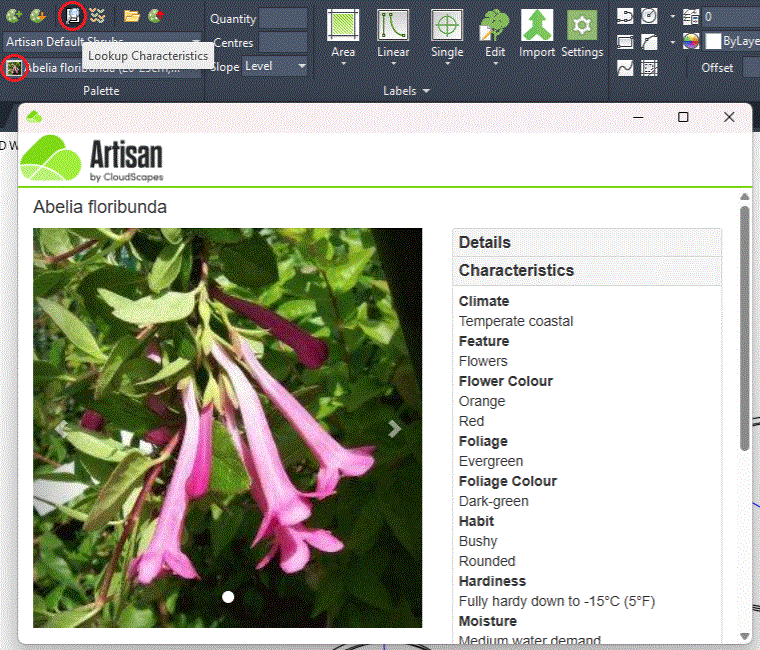Click the Lookup Characteristics icon
This screenshot has height=650, width=760.
(x=72, y=15)
